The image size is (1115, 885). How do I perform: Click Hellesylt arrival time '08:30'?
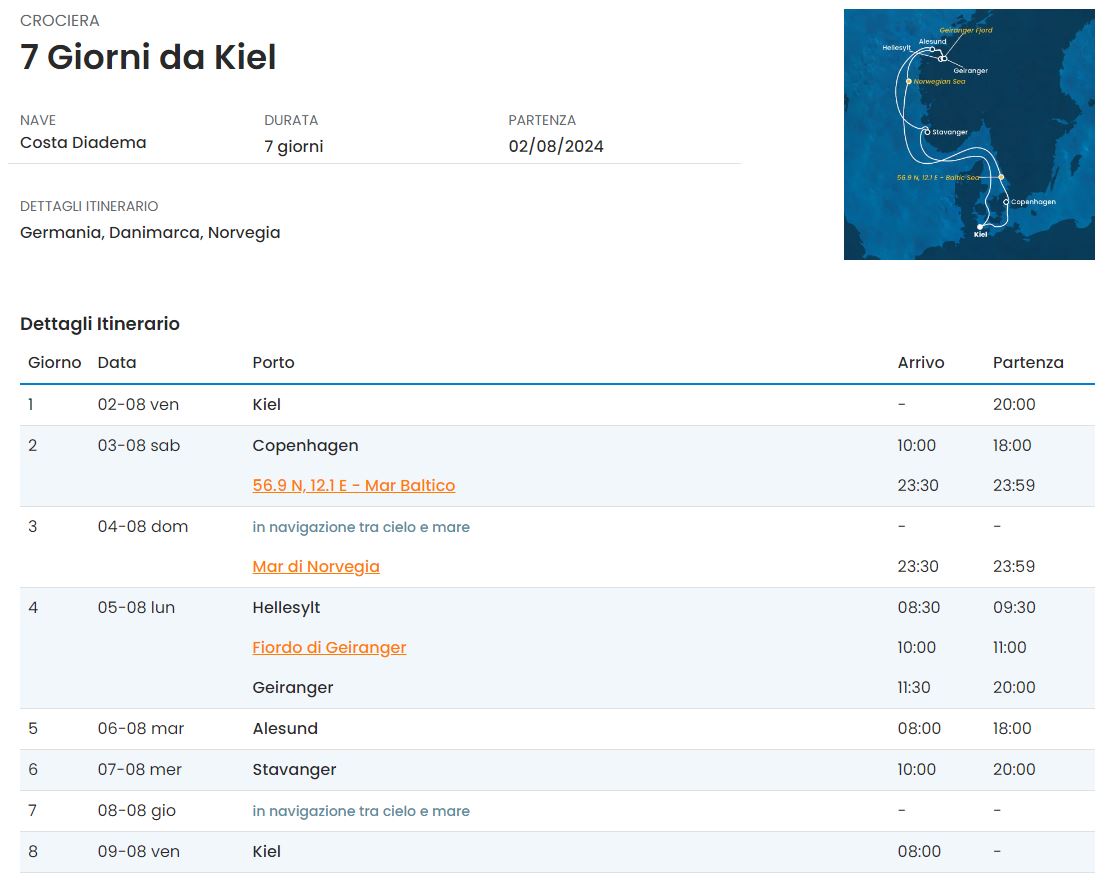pyautogui.click(x=919, y=608)
